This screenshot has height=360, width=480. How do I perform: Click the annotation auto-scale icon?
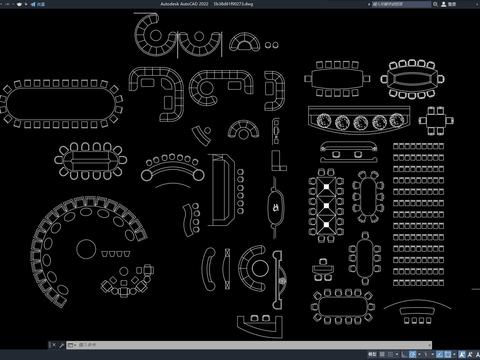[x=470, y=354]
